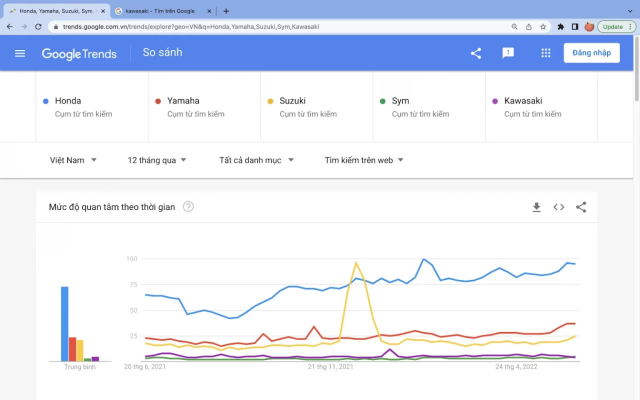Open the tab search chevron
Viewport: 640px width, 400px height.
[630, 11]
